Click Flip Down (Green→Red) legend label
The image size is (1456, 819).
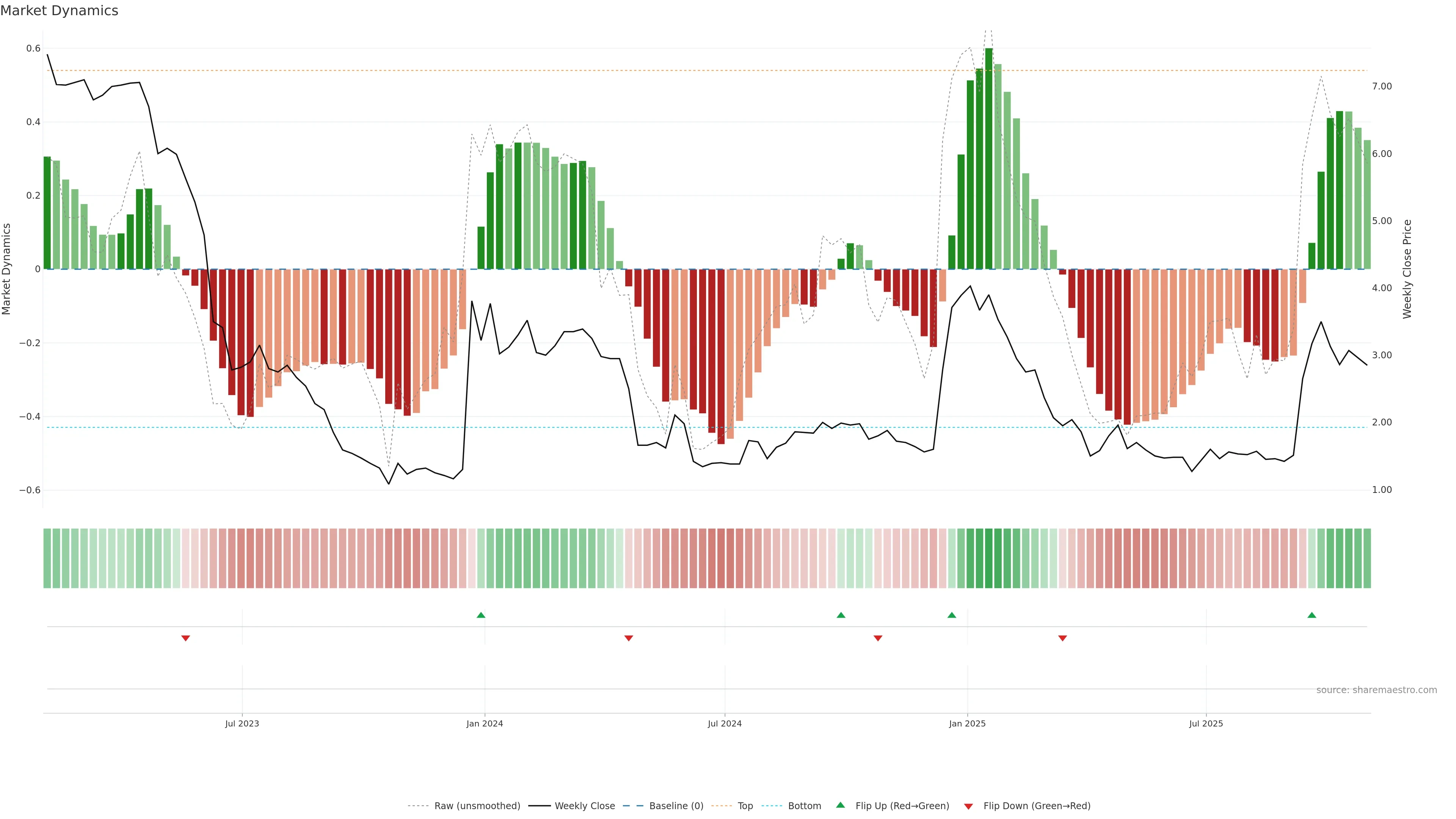coord(1037,806)
